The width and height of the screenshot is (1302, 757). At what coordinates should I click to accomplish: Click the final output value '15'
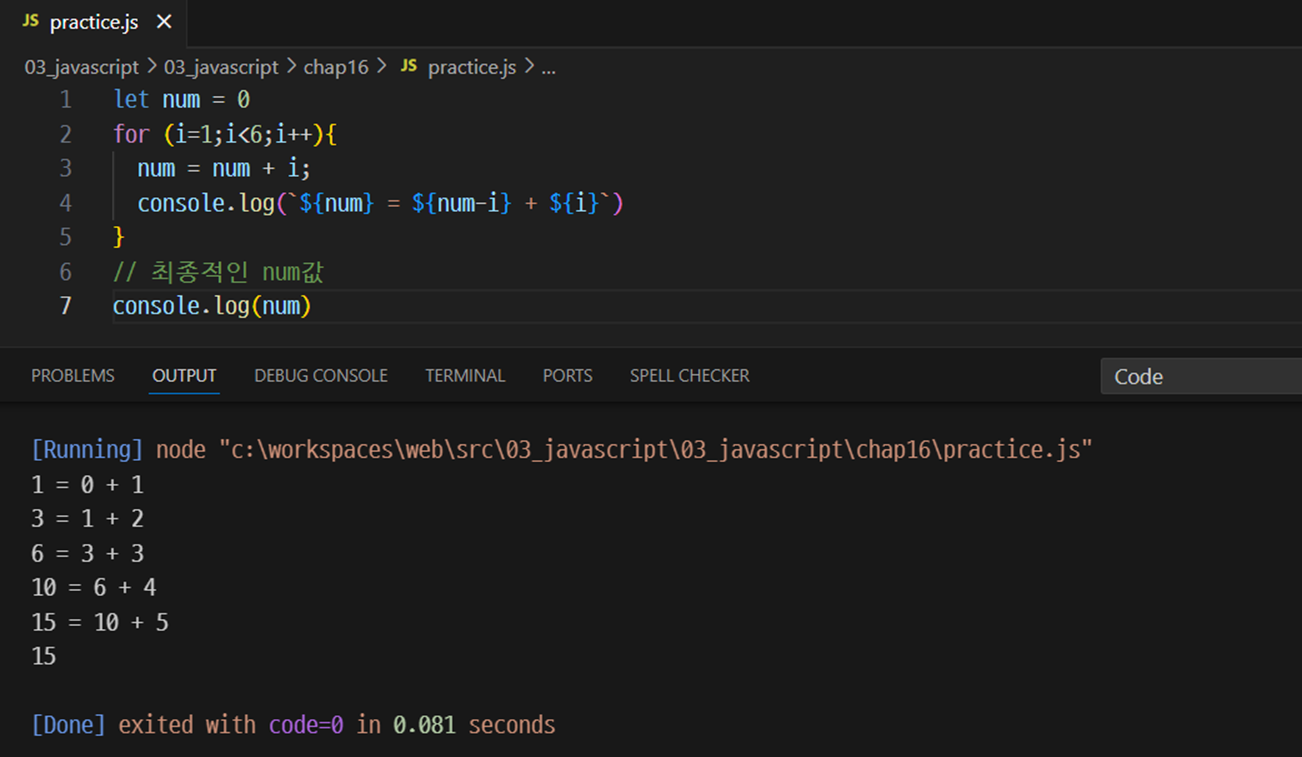pyautogui.click(x=44, y=657)
